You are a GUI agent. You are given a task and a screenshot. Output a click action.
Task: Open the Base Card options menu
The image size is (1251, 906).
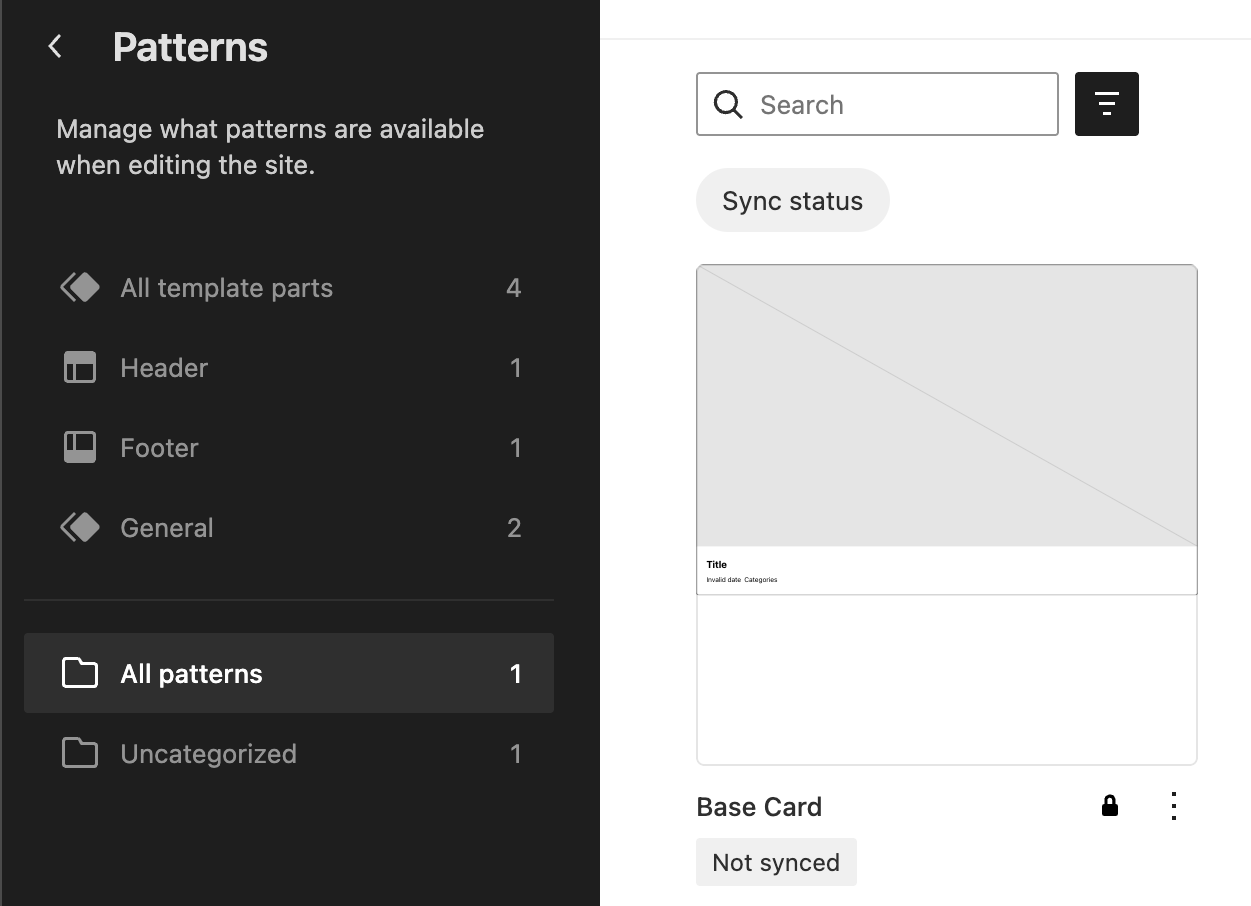pos(1173,805)
